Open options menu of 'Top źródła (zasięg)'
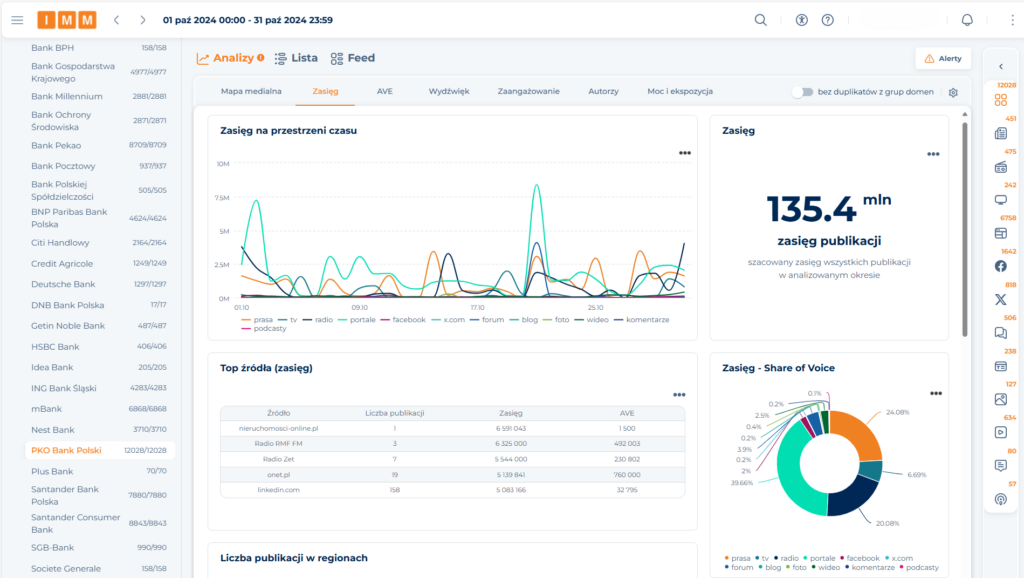This screenshot has width=1024, height=578. pyautogui.click(x=679, y=394)
